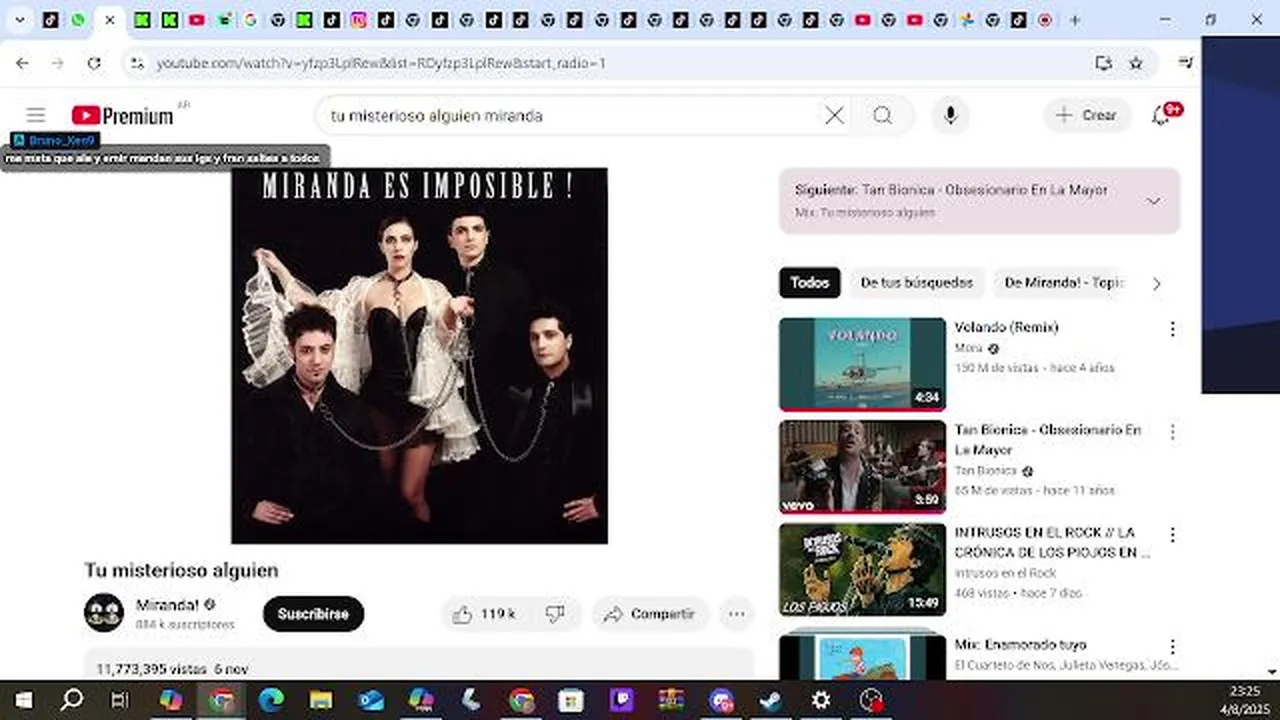This screenshot has width=1280, height=720.
Task: Go back in the browser
Action: coord(22,63)
